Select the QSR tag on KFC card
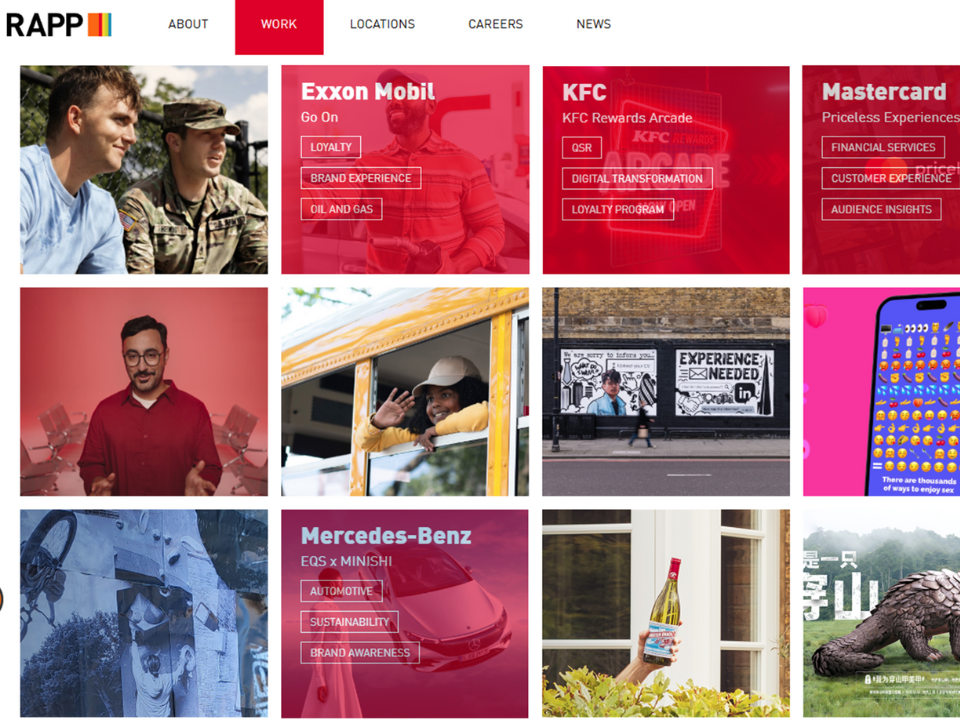Screen dimensions: 960x720 582,148
